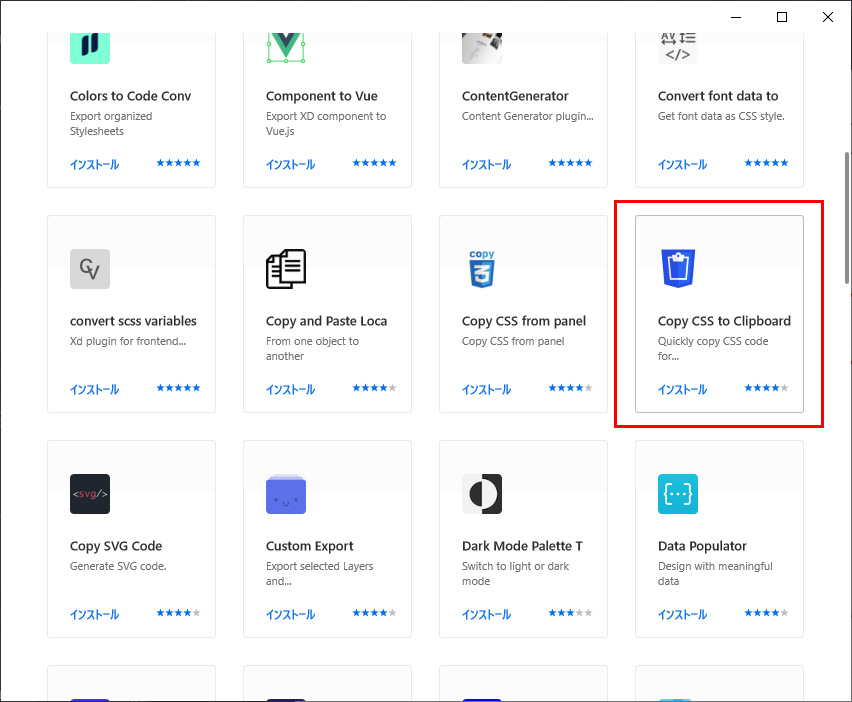
Task: Open the ContentGenerator title
Action: 515,96
